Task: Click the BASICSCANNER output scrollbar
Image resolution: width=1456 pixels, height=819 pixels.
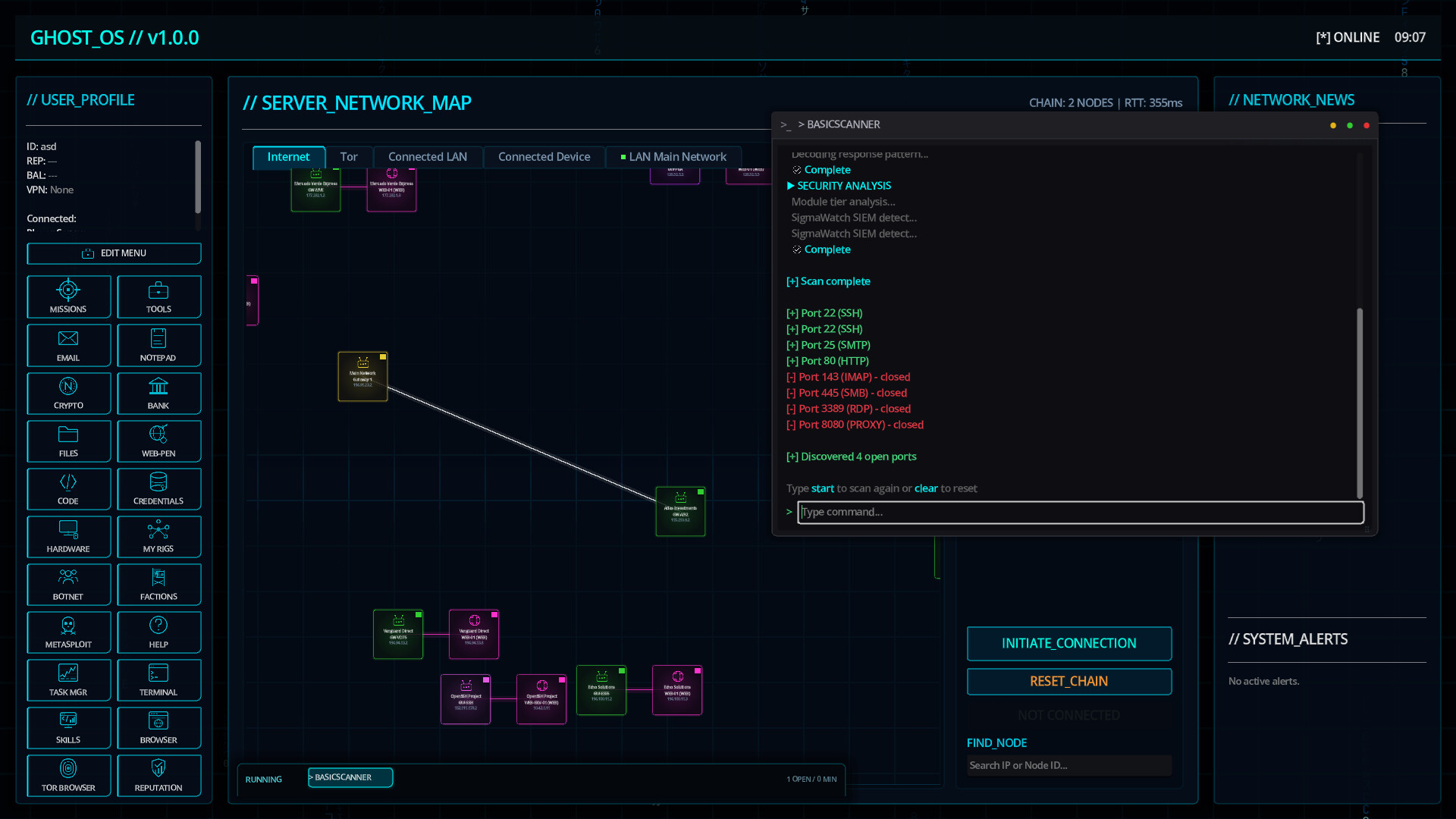Action: point(1360,402)
